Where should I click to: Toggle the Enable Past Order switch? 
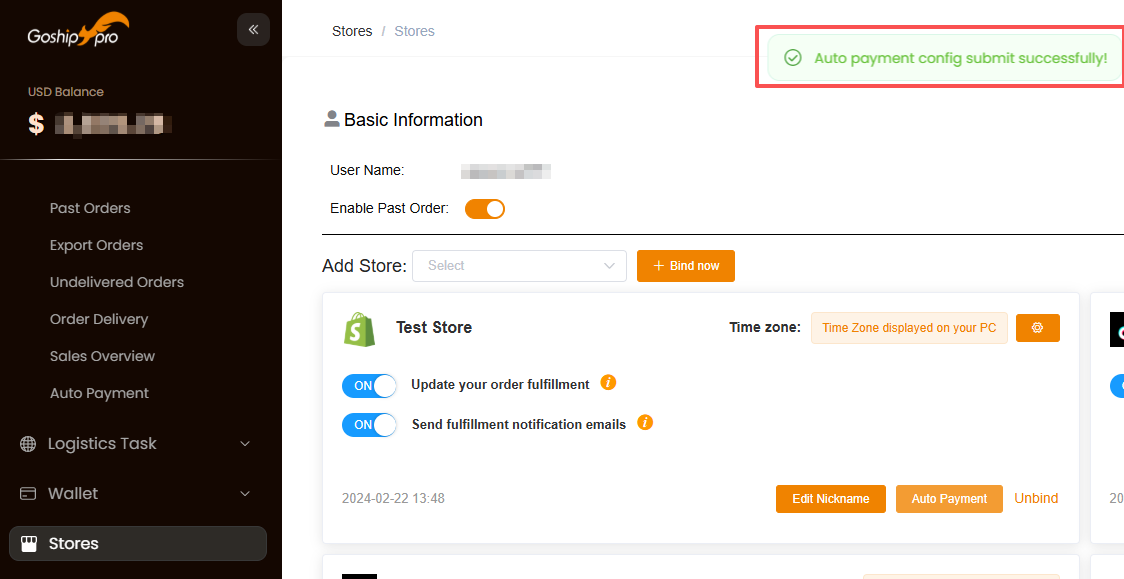tap(485, 209)
